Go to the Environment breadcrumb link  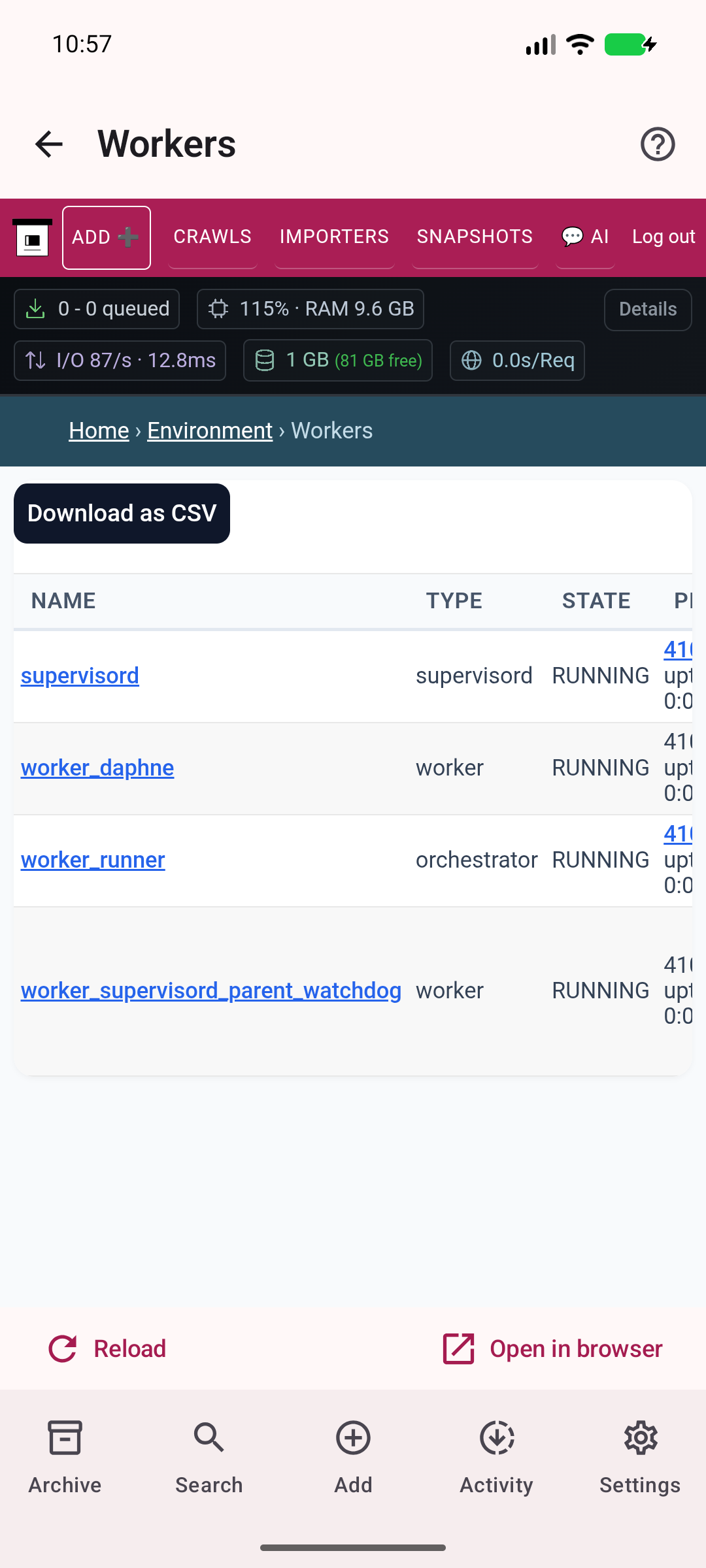(210, 431)
